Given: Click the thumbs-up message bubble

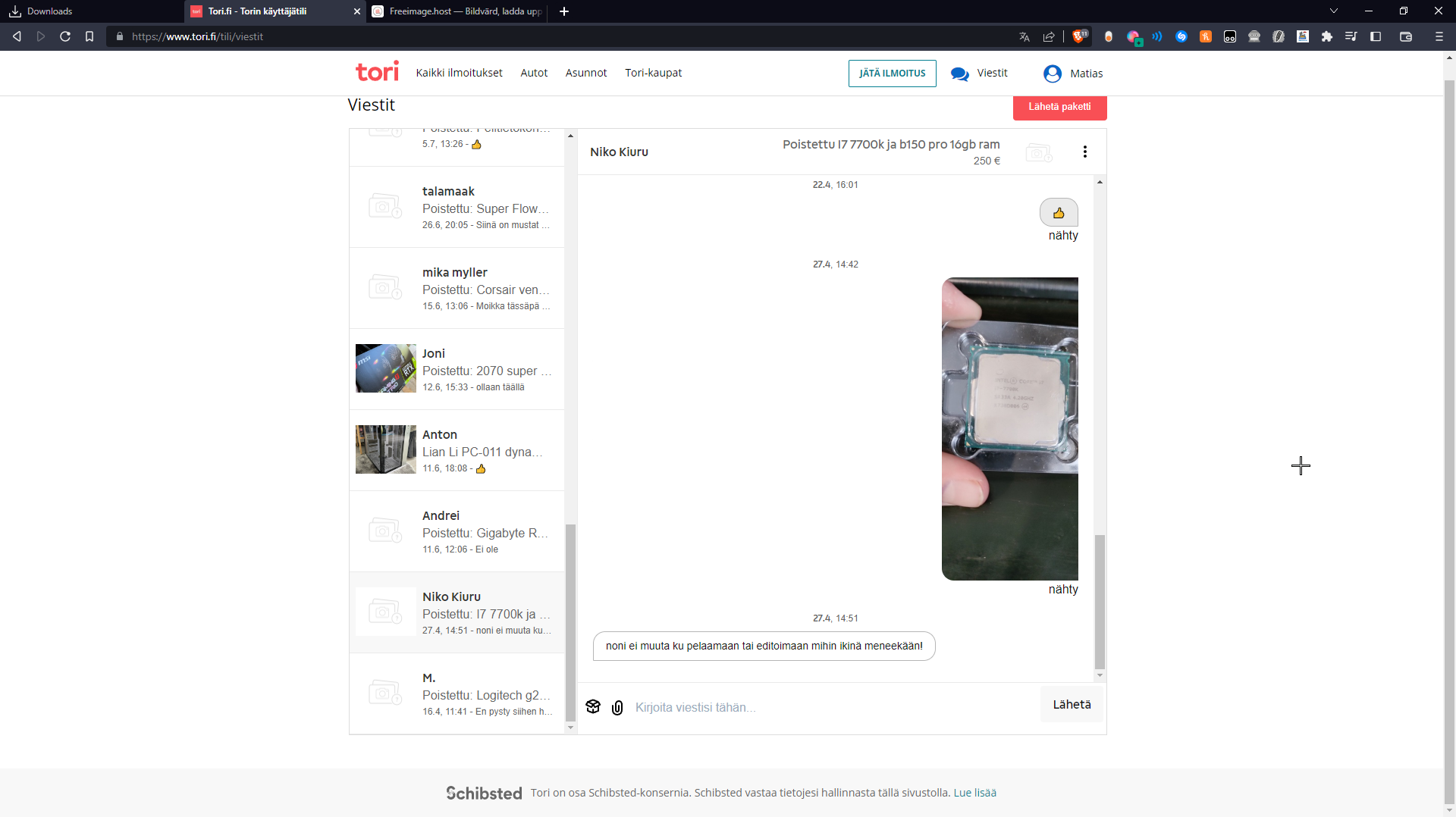Looking at the screenshot, I should click(1059, 213).
